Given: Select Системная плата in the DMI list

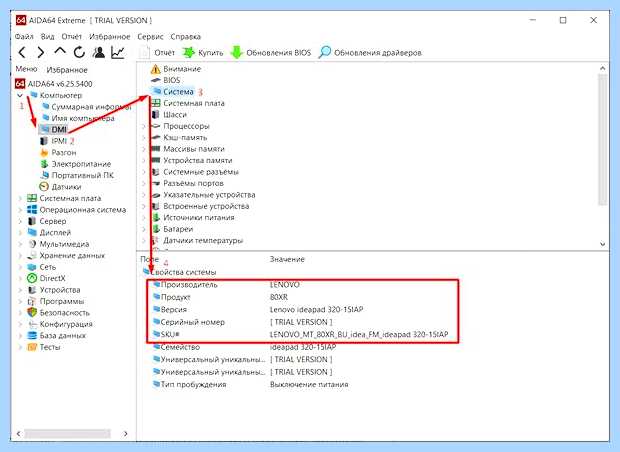Looking at the screenshot, I should click(x=188, y=103).
